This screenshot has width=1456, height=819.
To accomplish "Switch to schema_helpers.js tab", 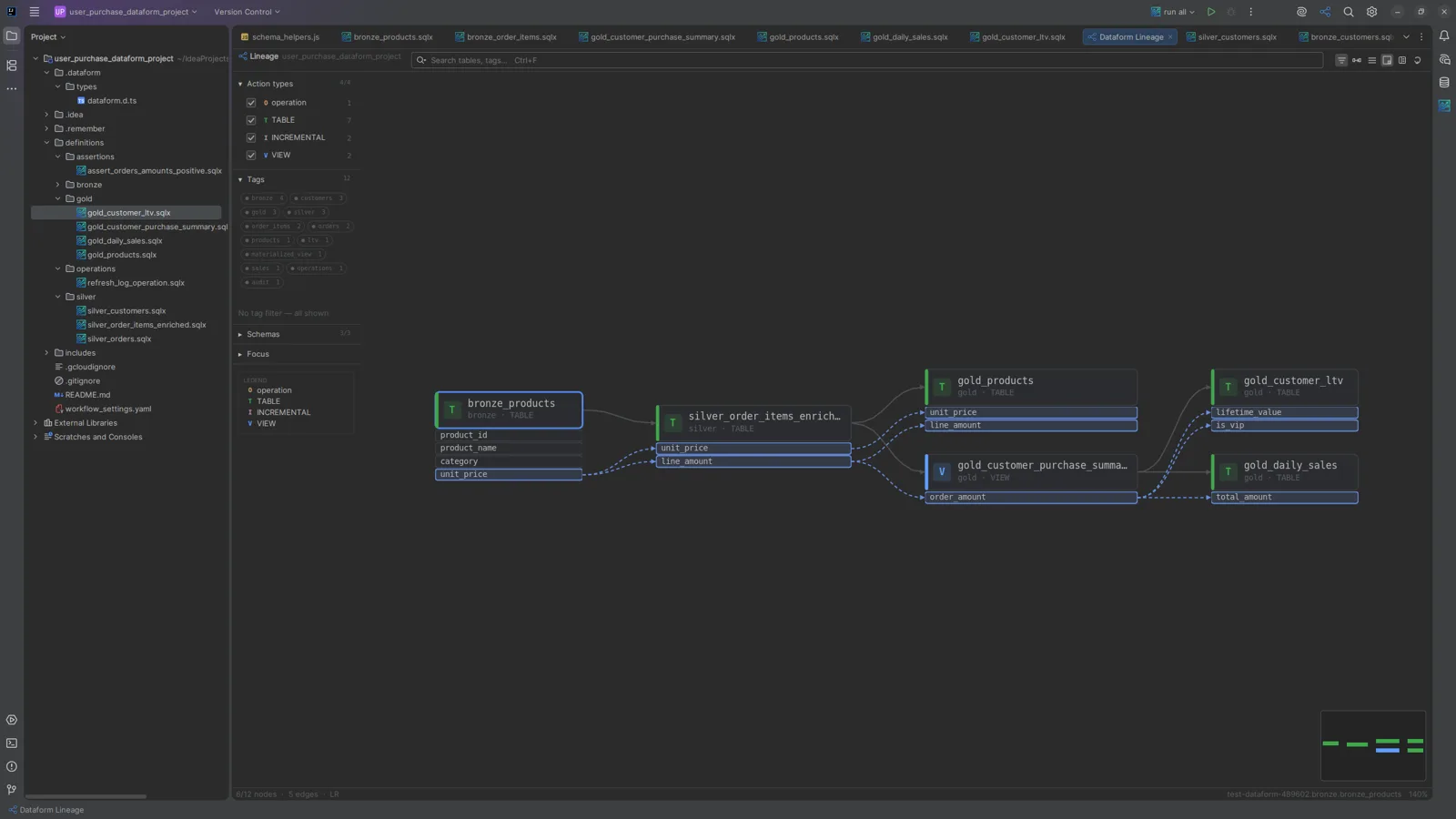I will pos(280,37).
